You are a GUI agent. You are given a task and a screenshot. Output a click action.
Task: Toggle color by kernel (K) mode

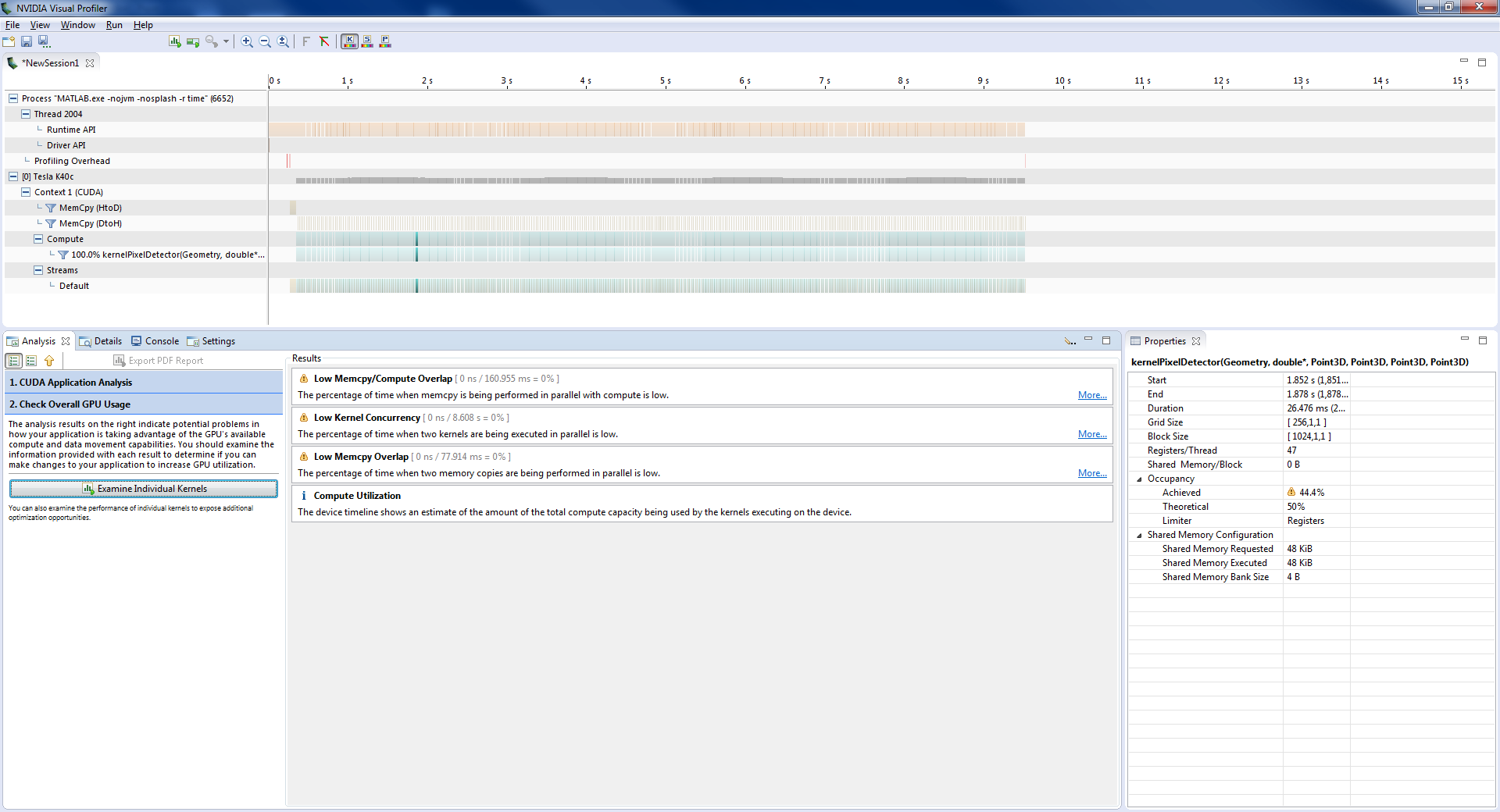tap(349, 41)
